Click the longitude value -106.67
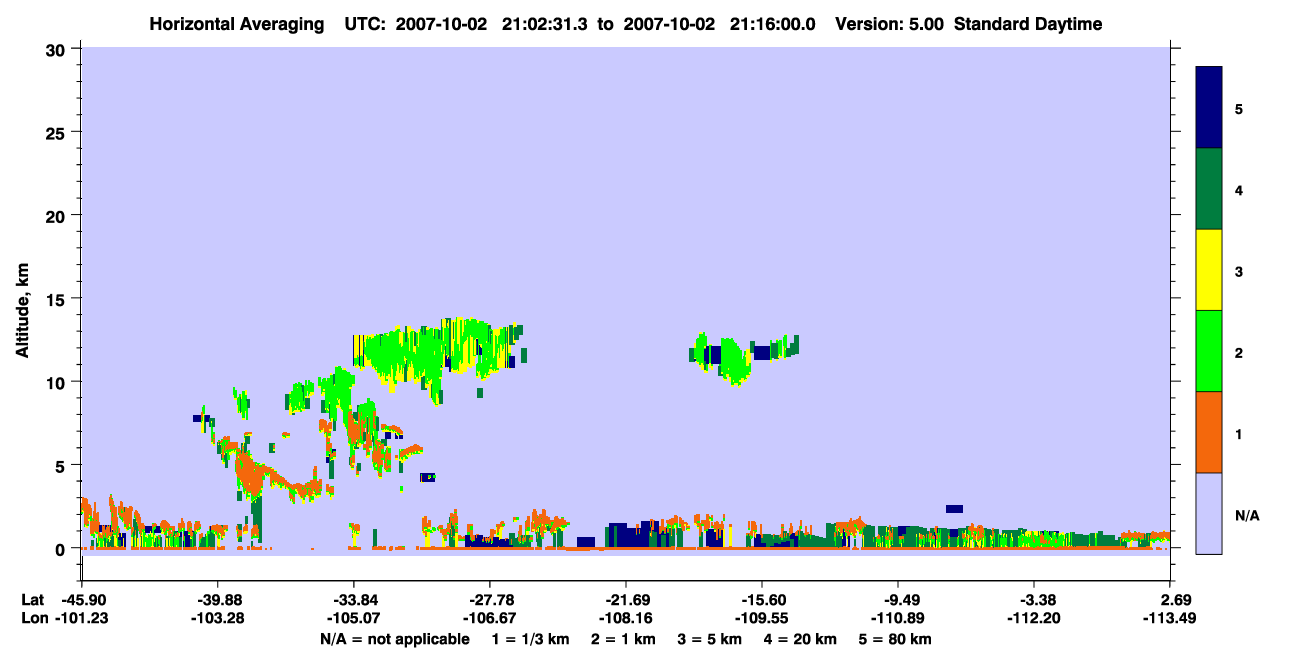This screenshot has width=1300, height=667. point(490,619)
